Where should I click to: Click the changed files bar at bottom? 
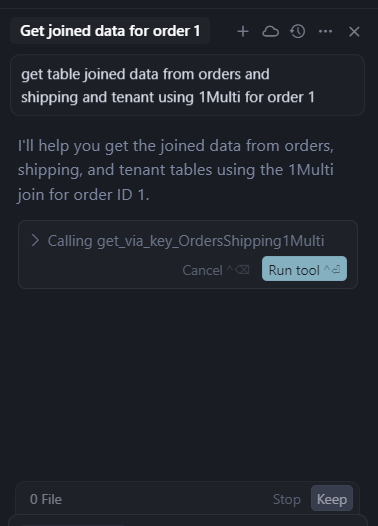pos(187,499)
